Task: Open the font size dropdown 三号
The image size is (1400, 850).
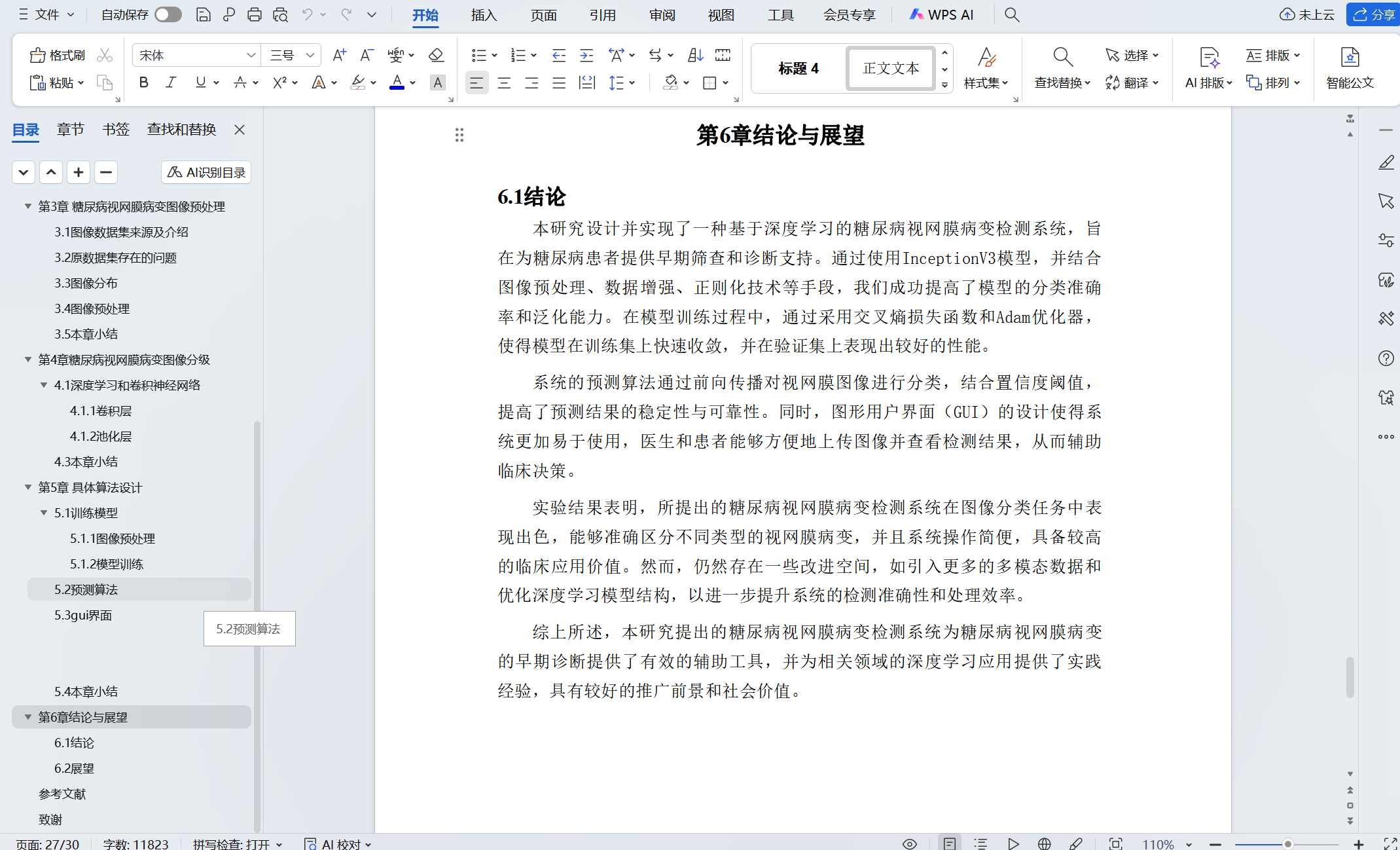Action: click(310, 56)
